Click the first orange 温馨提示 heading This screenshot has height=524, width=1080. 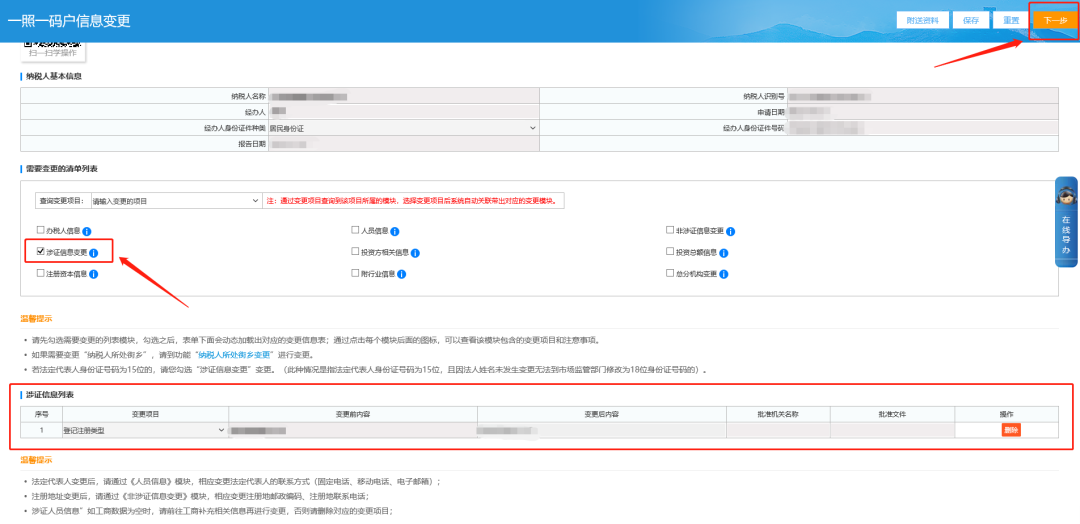pos(36,318)
